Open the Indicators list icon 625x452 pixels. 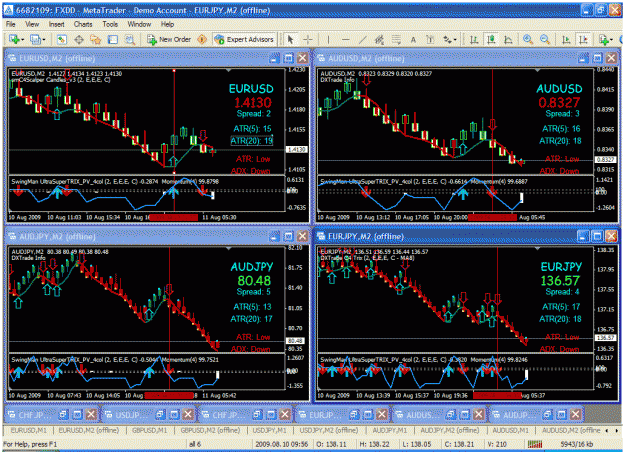603,39
